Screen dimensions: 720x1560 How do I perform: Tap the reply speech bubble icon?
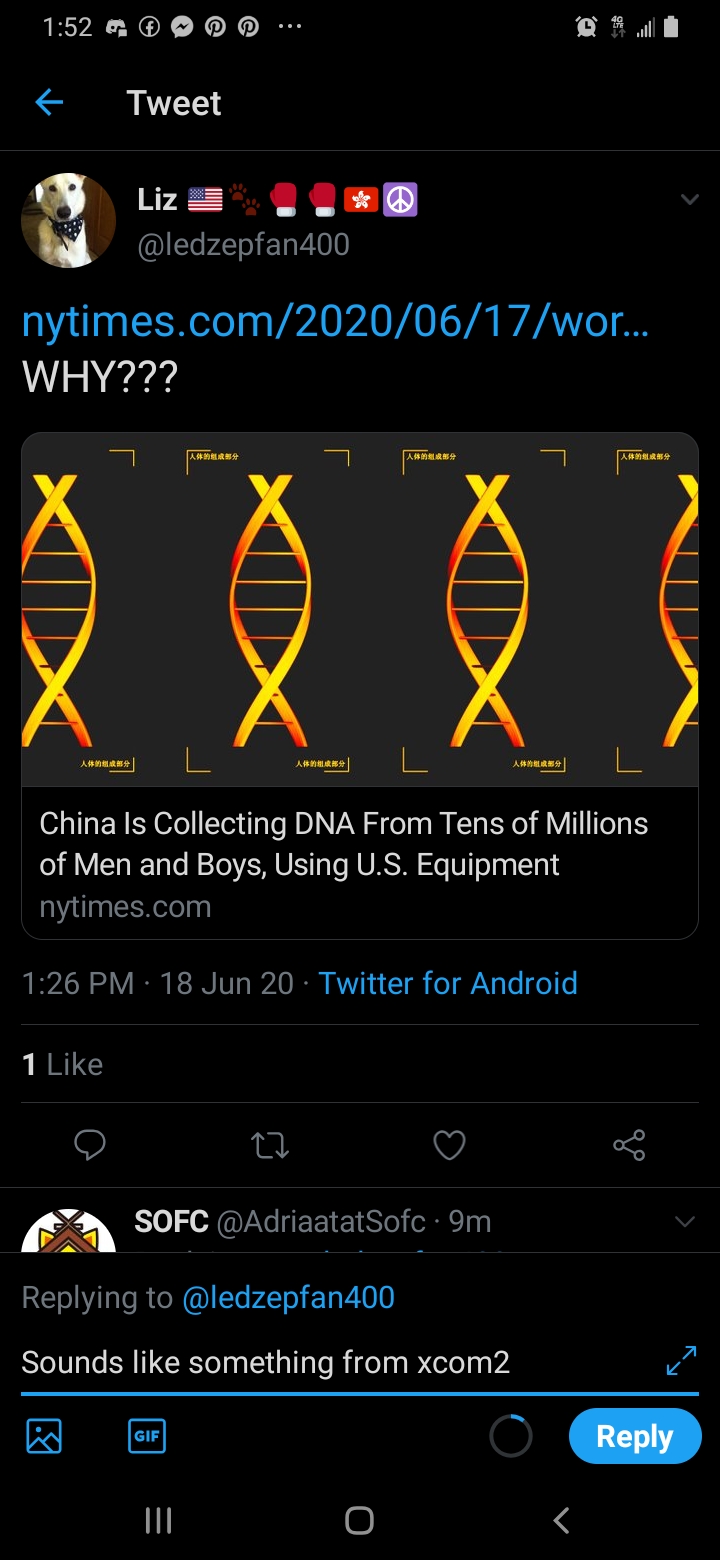90,1145
